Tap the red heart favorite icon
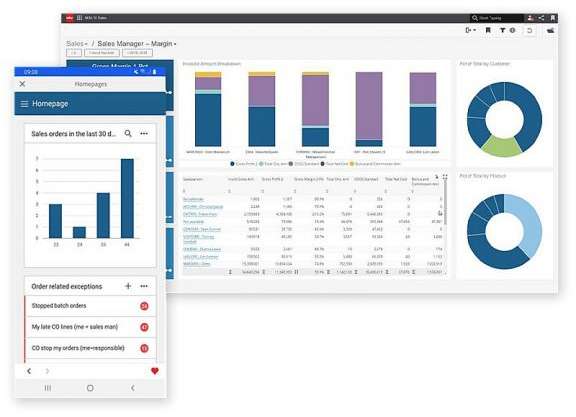The width and height of the screenshot is (576, 417). coord(155,371)
